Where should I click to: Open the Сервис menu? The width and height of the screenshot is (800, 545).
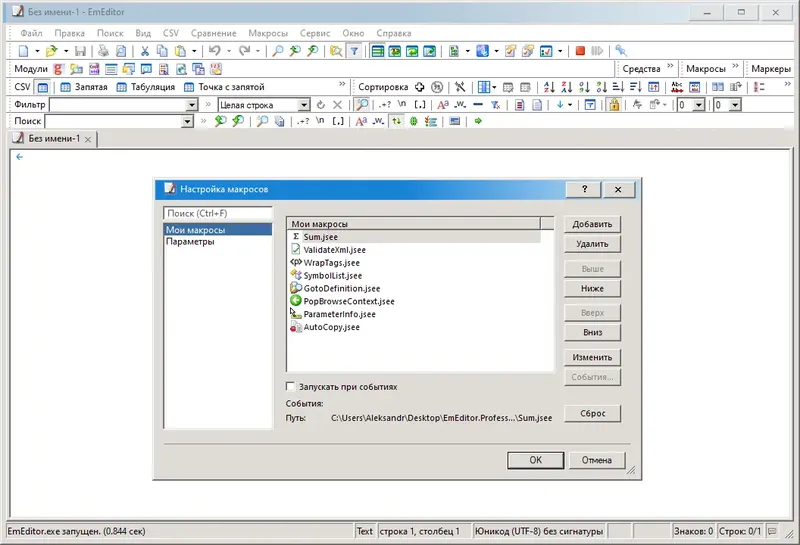tap(315, 33)
